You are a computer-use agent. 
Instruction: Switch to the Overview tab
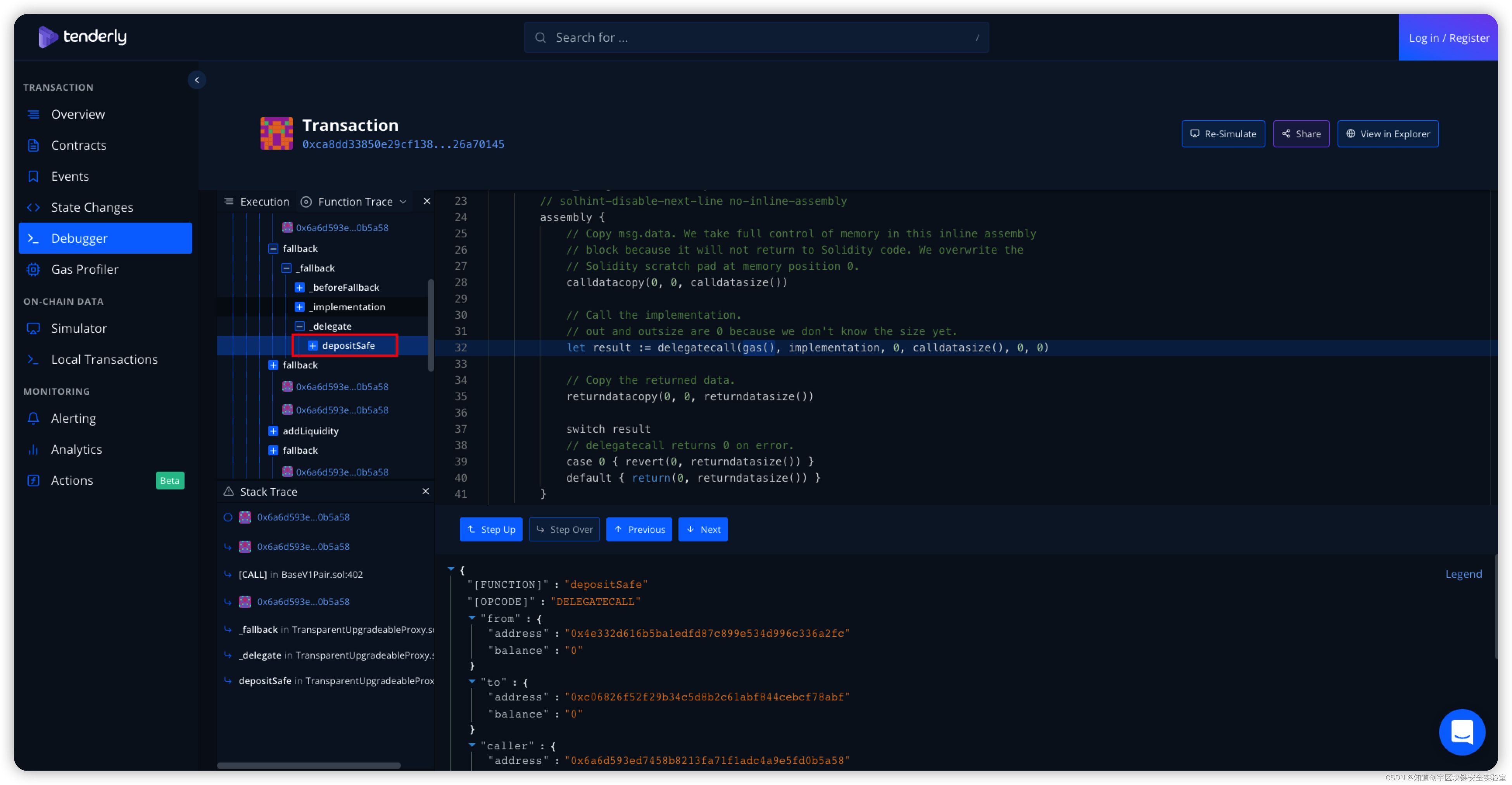tap(78, 114)
